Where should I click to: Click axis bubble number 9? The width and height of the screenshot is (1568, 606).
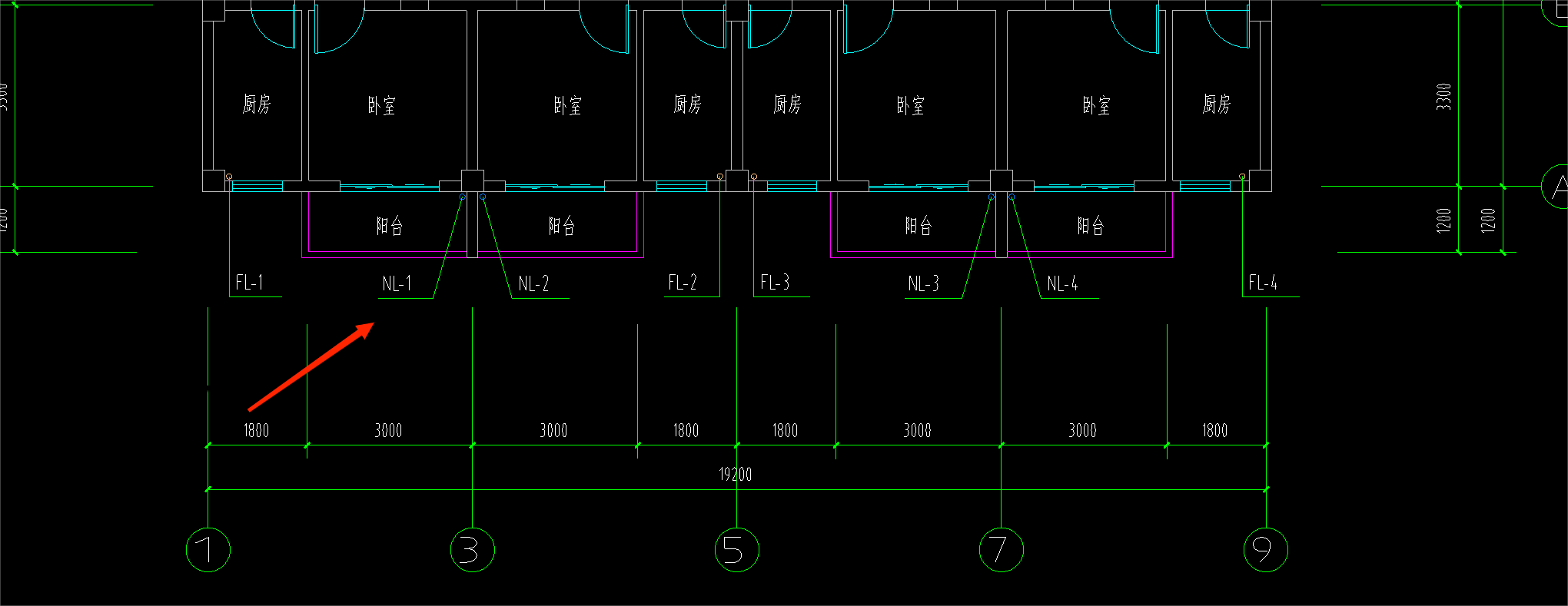click(x=1265, y=550)
